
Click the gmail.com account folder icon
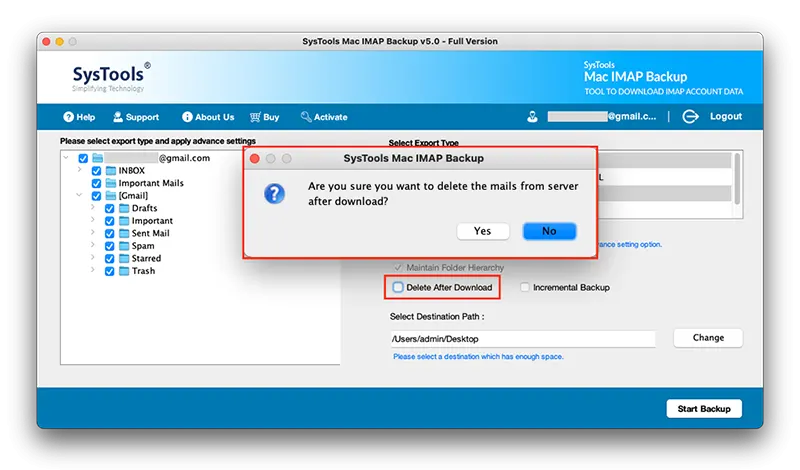pyautogui.click(x=97, y=158)
